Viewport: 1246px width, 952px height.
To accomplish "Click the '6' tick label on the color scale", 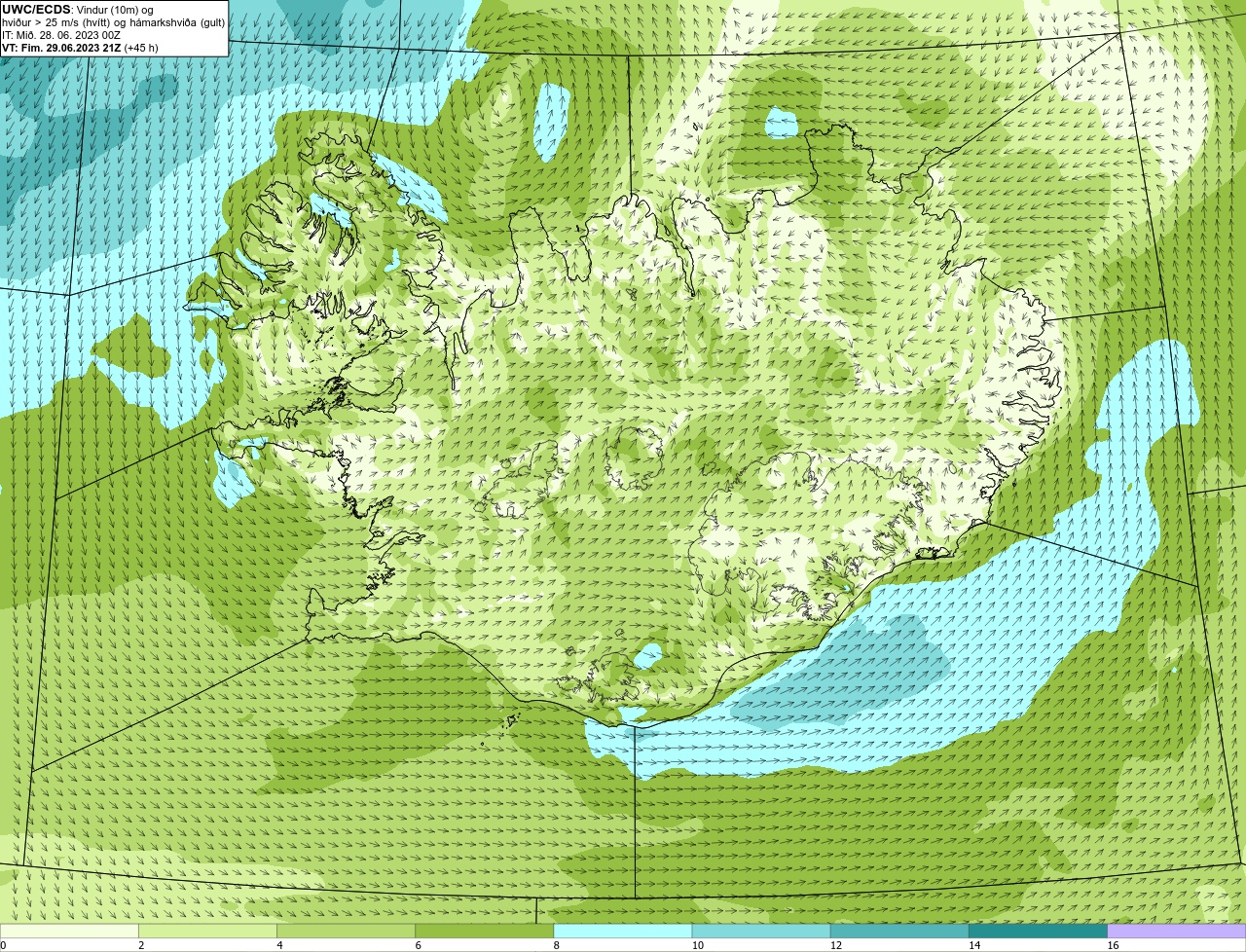I will [418, 945].
